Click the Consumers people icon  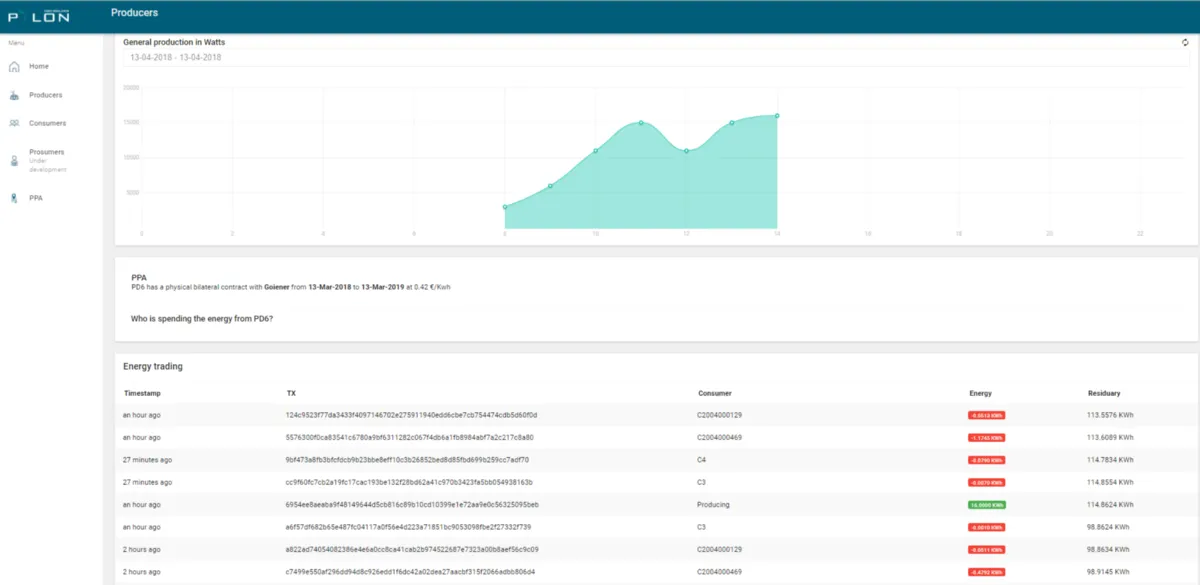[x=14, y=123]
